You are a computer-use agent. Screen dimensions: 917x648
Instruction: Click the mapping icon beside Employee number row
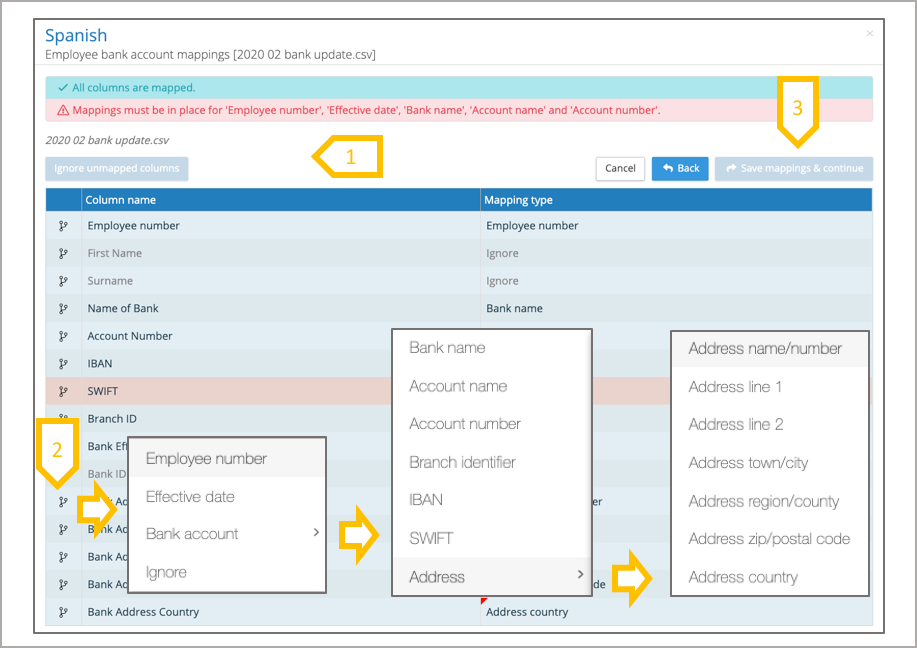click(63, 226)
